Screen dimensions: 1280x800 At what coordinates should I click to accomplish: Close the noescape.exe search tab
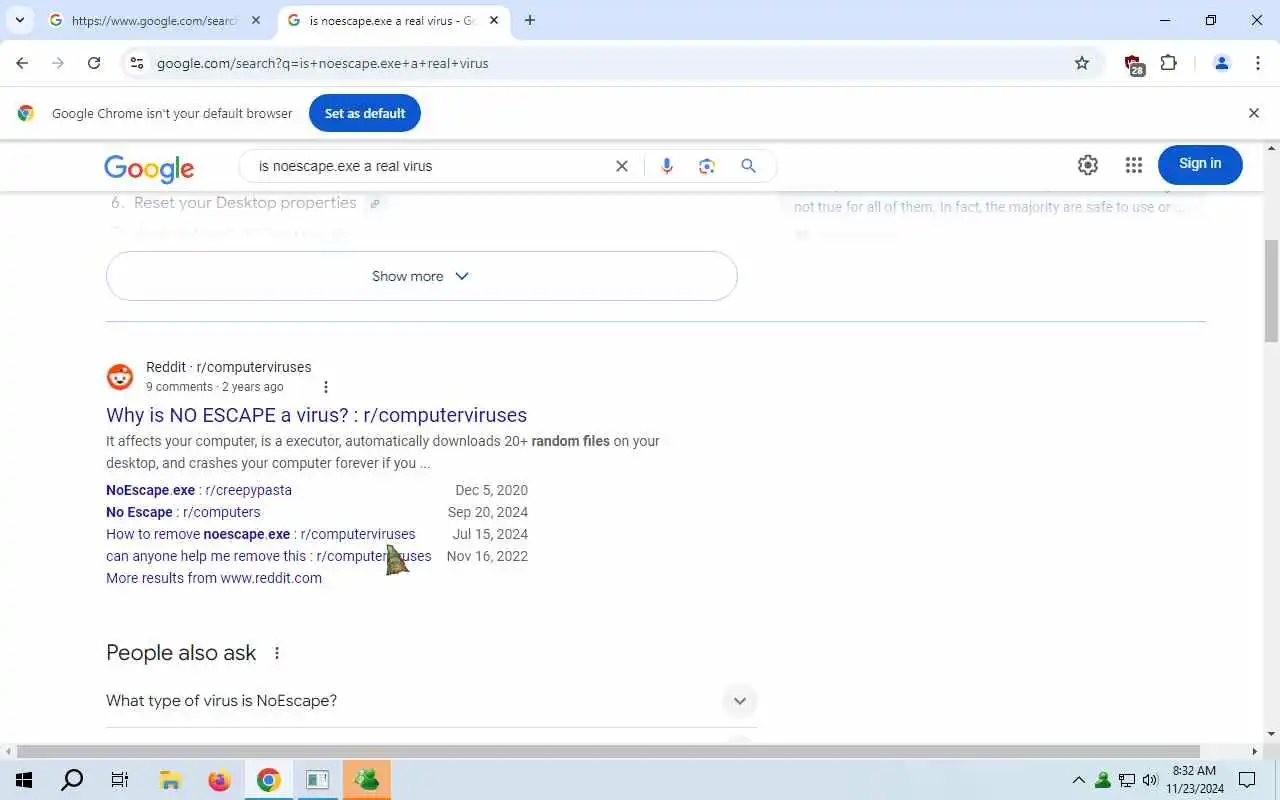[494, 20]
